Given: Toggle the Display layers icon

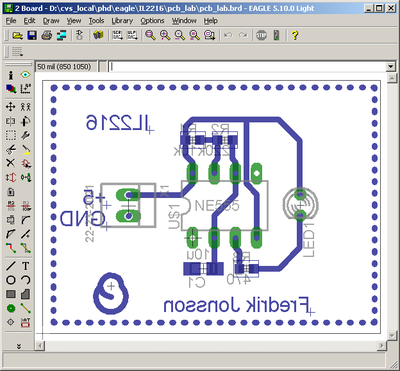Looking at the screenshot, I should 11,88.
